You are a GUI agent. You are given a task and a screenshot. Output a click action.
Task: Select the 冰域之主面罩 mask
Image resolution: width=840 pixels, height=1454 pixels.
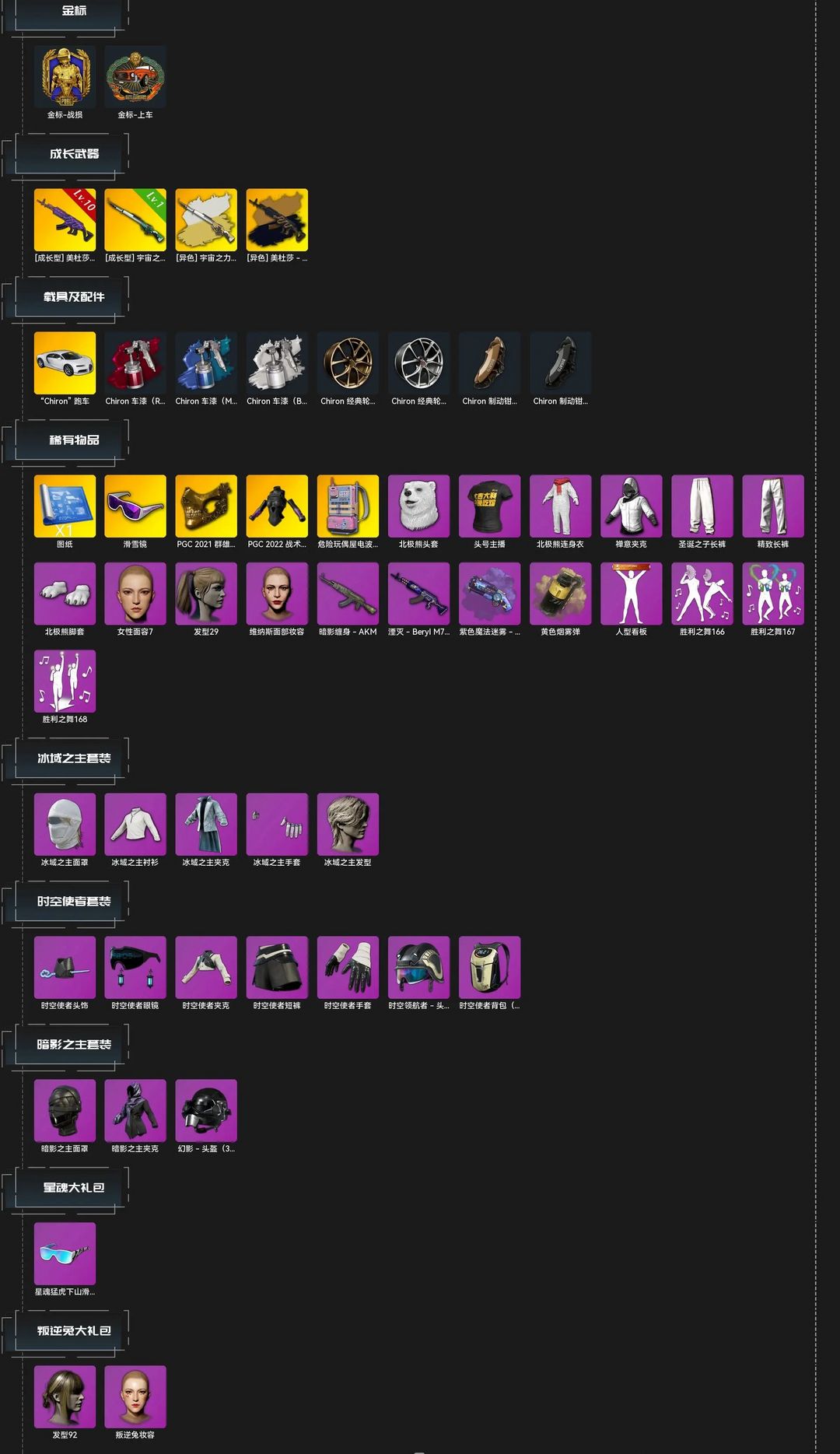pos(65,824)
